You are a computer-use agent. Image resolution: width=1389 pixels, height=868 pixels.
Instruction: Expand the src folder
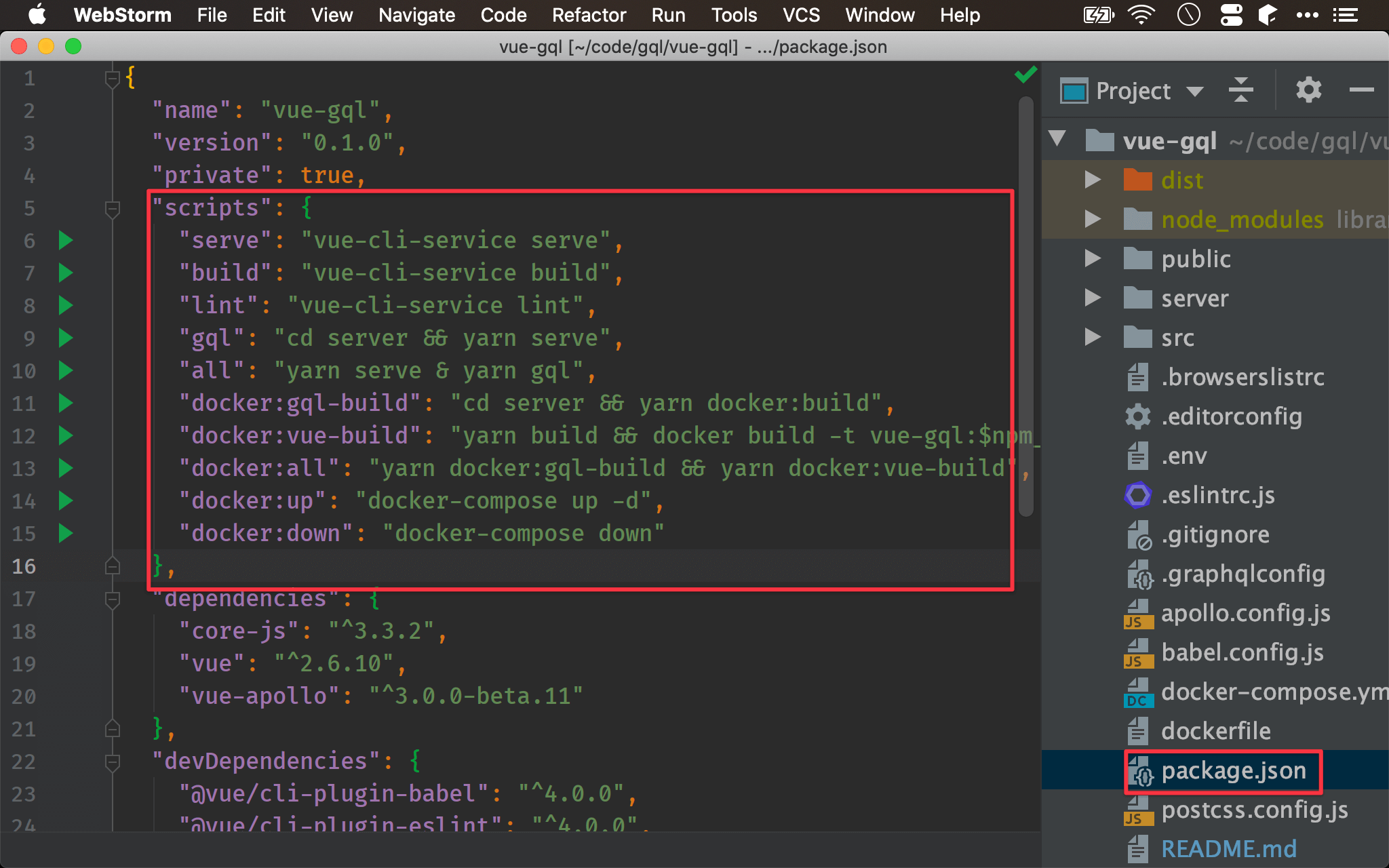(x=1092, y=337)
